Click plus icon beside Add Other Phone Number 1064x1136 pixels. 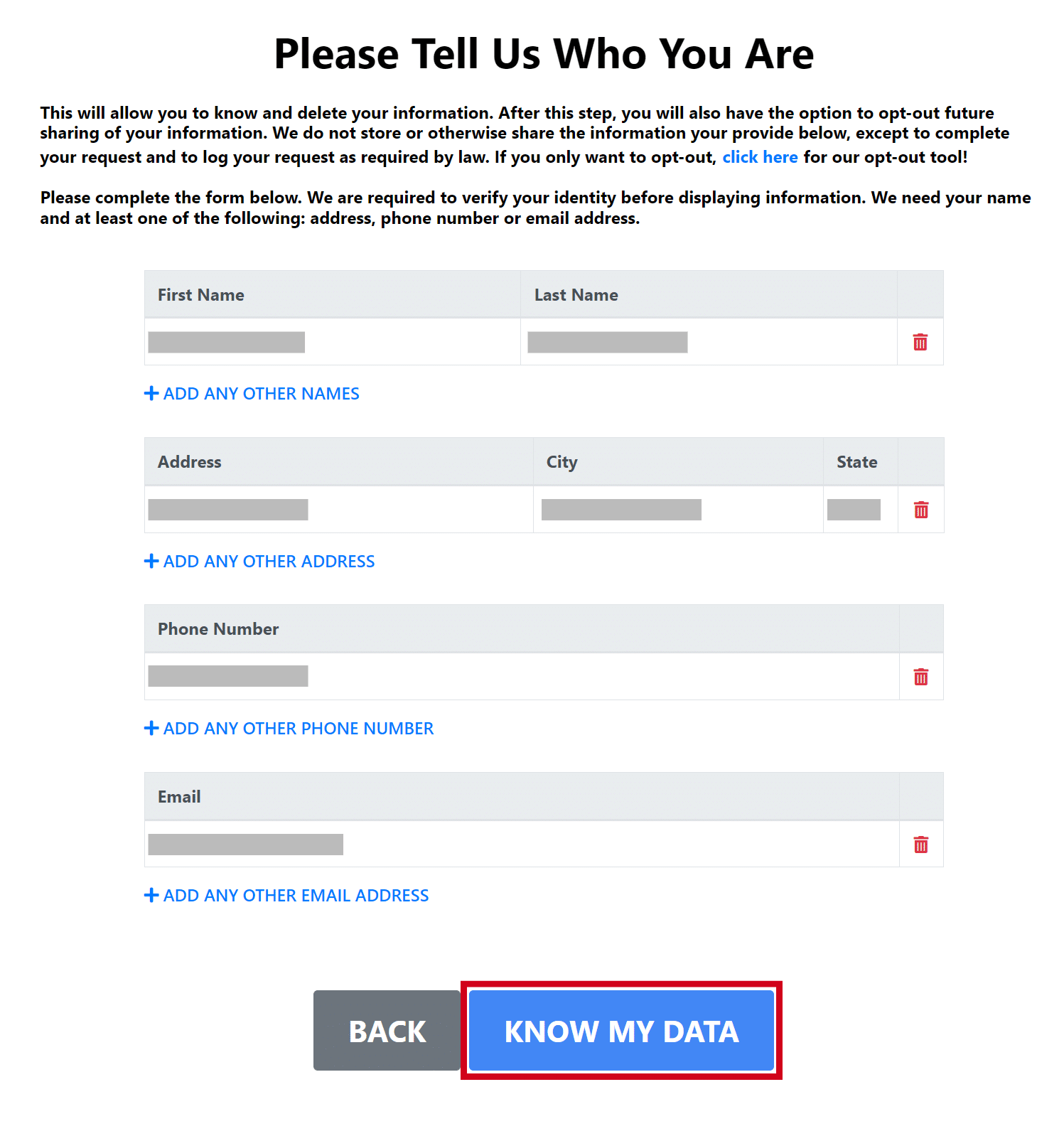tap(151, 728)
